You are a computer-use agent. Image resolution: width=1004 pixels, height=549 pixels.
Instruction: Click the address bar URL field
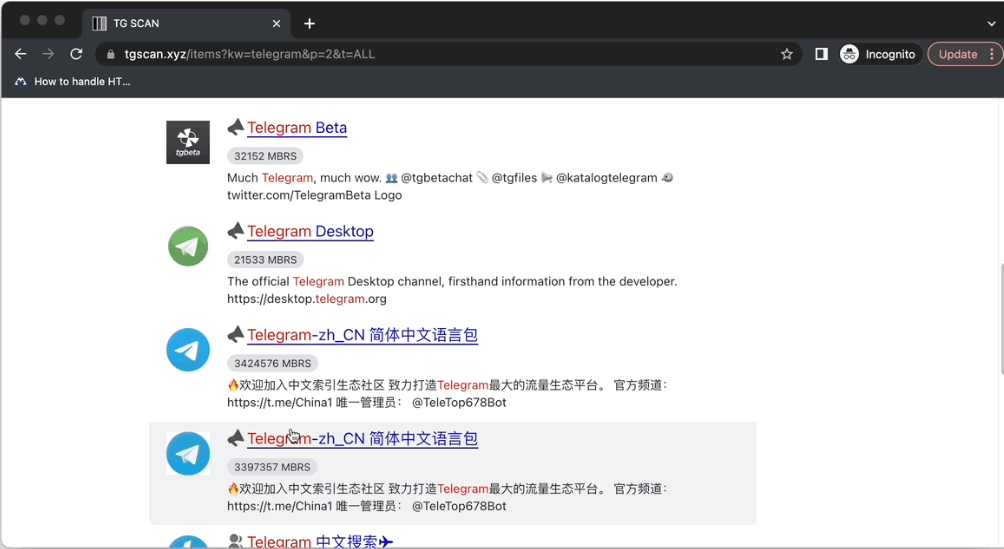448,54
